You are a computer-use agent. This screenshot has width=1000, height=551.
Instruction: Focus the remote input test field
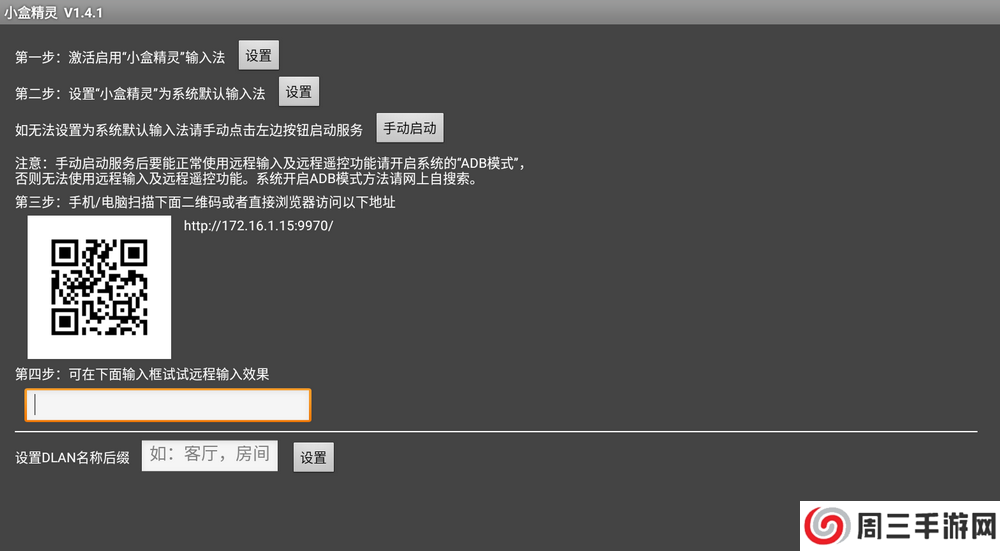point(168,405)
